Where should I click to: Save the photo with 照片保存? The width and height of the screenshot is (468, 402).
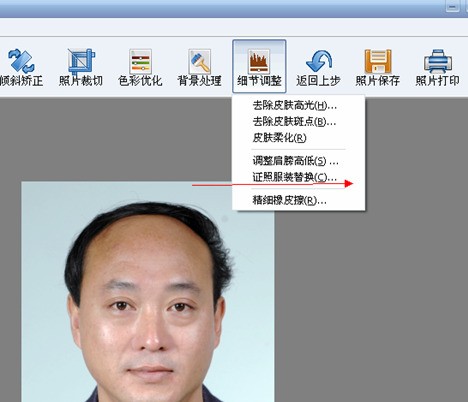[378, 67]
